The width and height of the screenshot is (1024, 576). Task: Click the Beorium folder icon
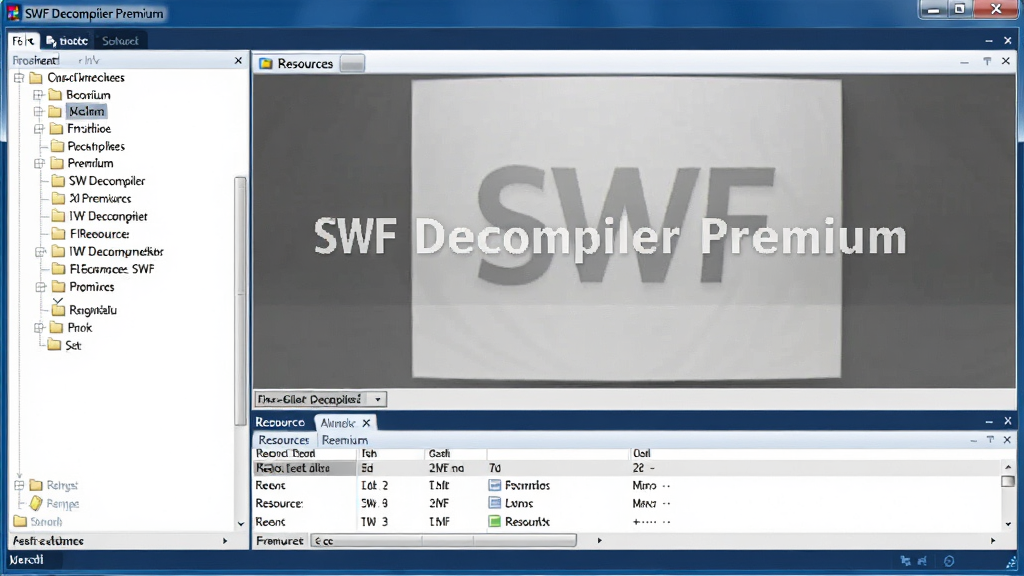click(x=56, y=95)
